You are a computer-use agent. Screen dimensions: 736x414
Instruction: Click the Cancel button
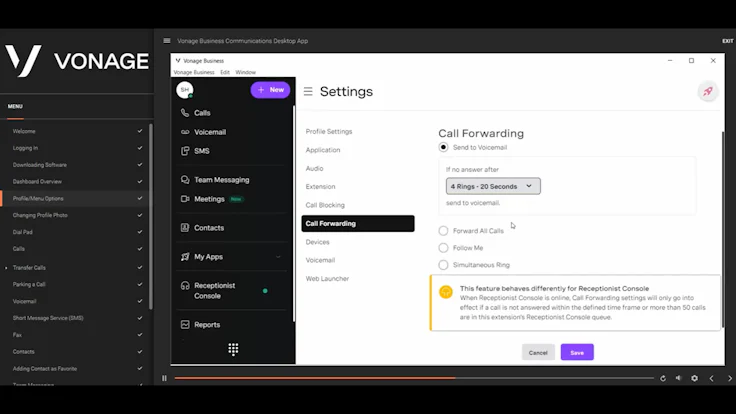[538, 353]
